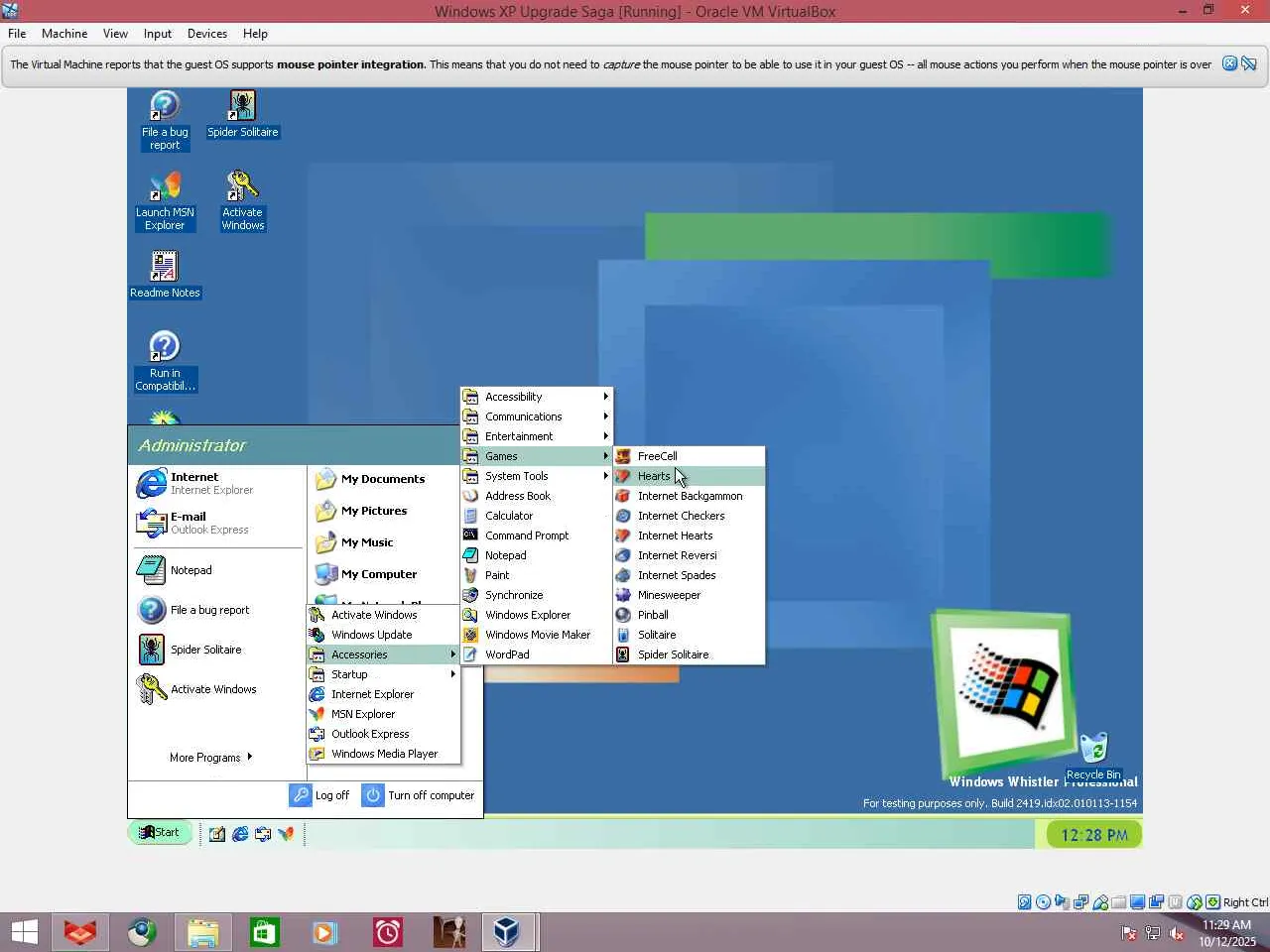
Task: Select Accessories folder in programs menu
Action: click(x=383, y=654)
